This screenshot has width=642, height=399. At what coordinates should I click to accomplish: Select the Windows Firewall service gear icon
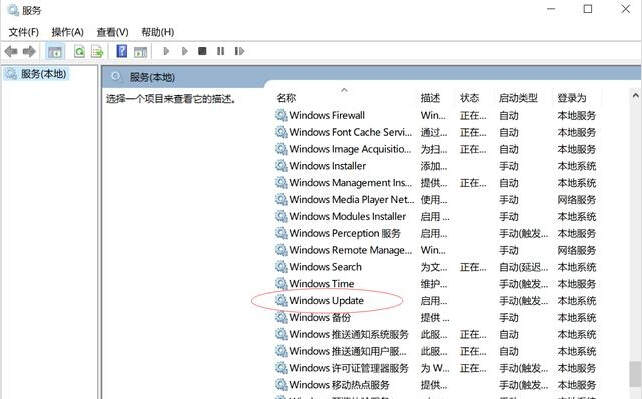(x=281, y=115)
